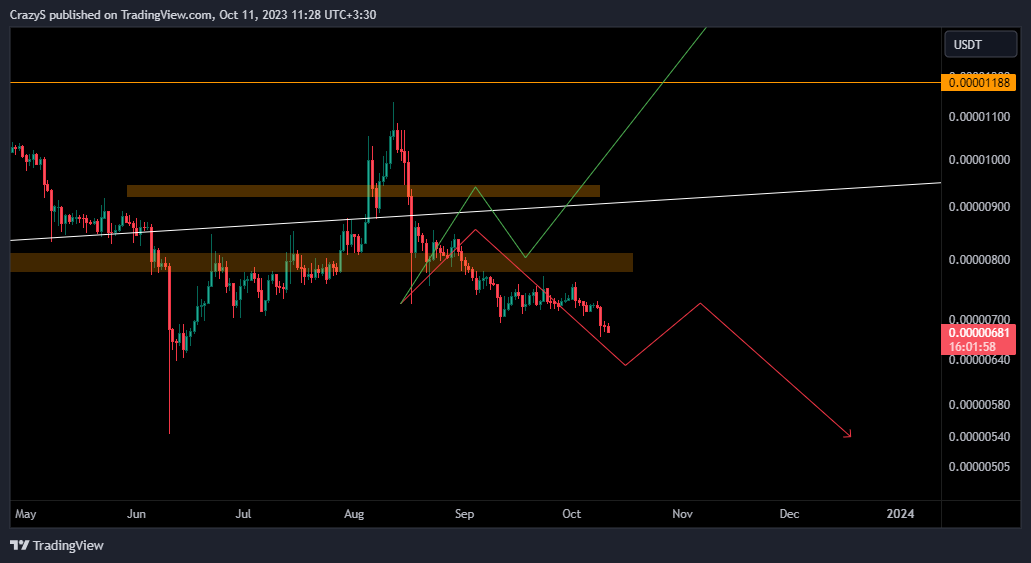Select the lower orange support zone rectangle
Screen dimensions: 1031x563
[x=322, y=262]
